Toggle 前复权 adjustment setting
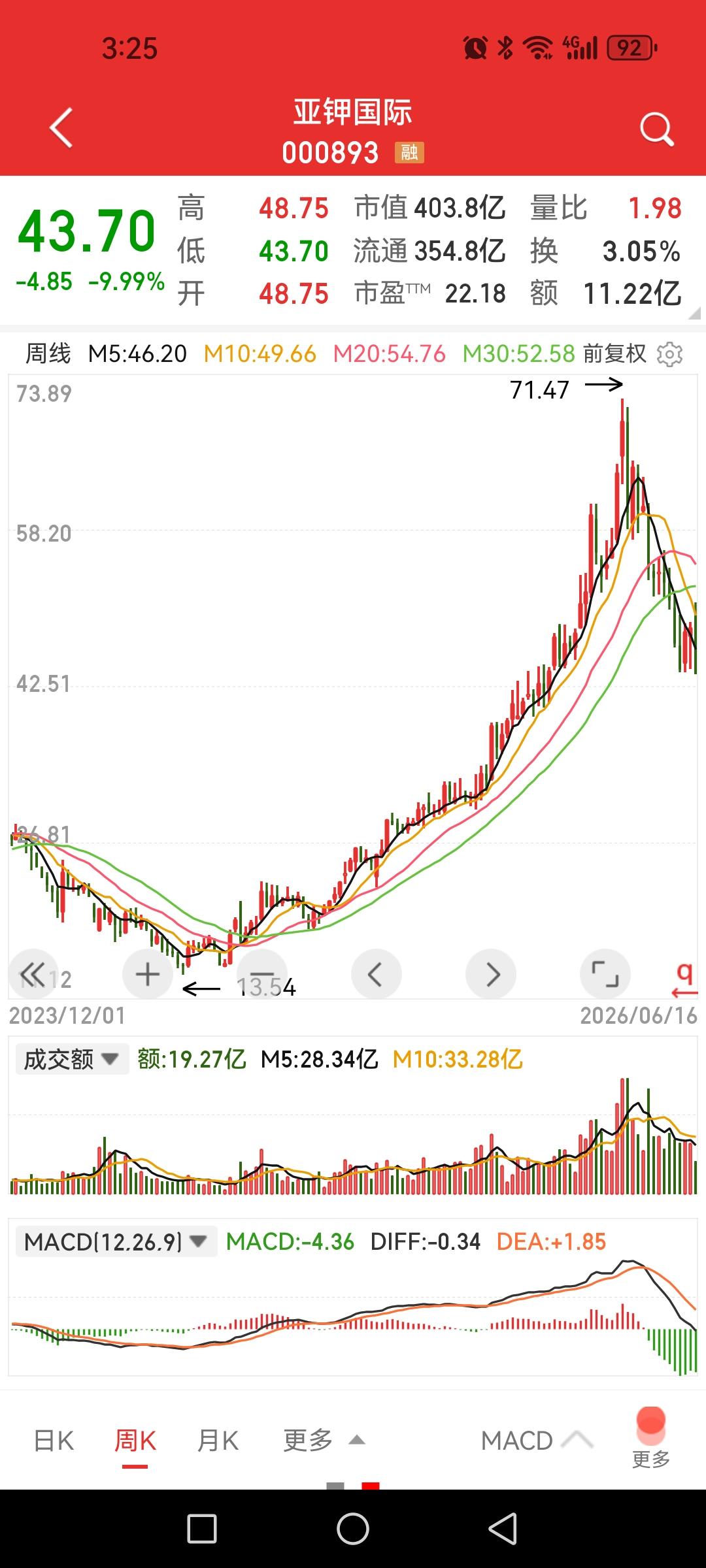The height and width of the screenshot is (1568, 706). [x=614, y=354]
